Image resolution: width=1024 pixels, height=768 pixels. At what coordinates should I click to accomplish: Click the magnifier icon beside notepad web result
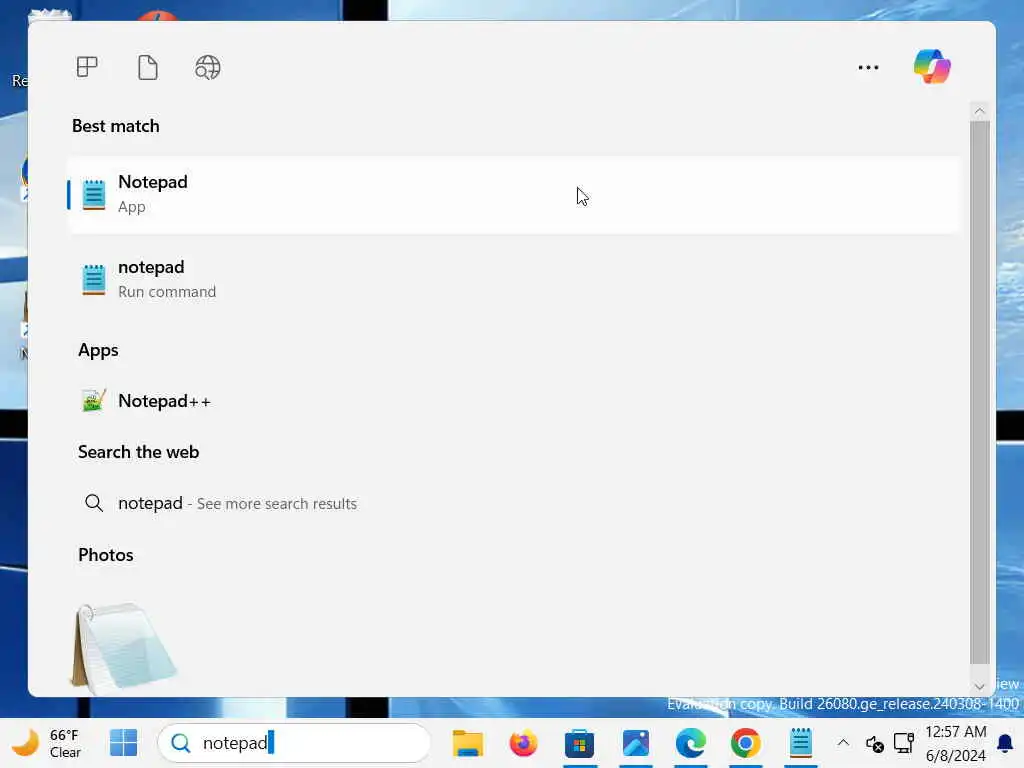[x=94, y=503]
